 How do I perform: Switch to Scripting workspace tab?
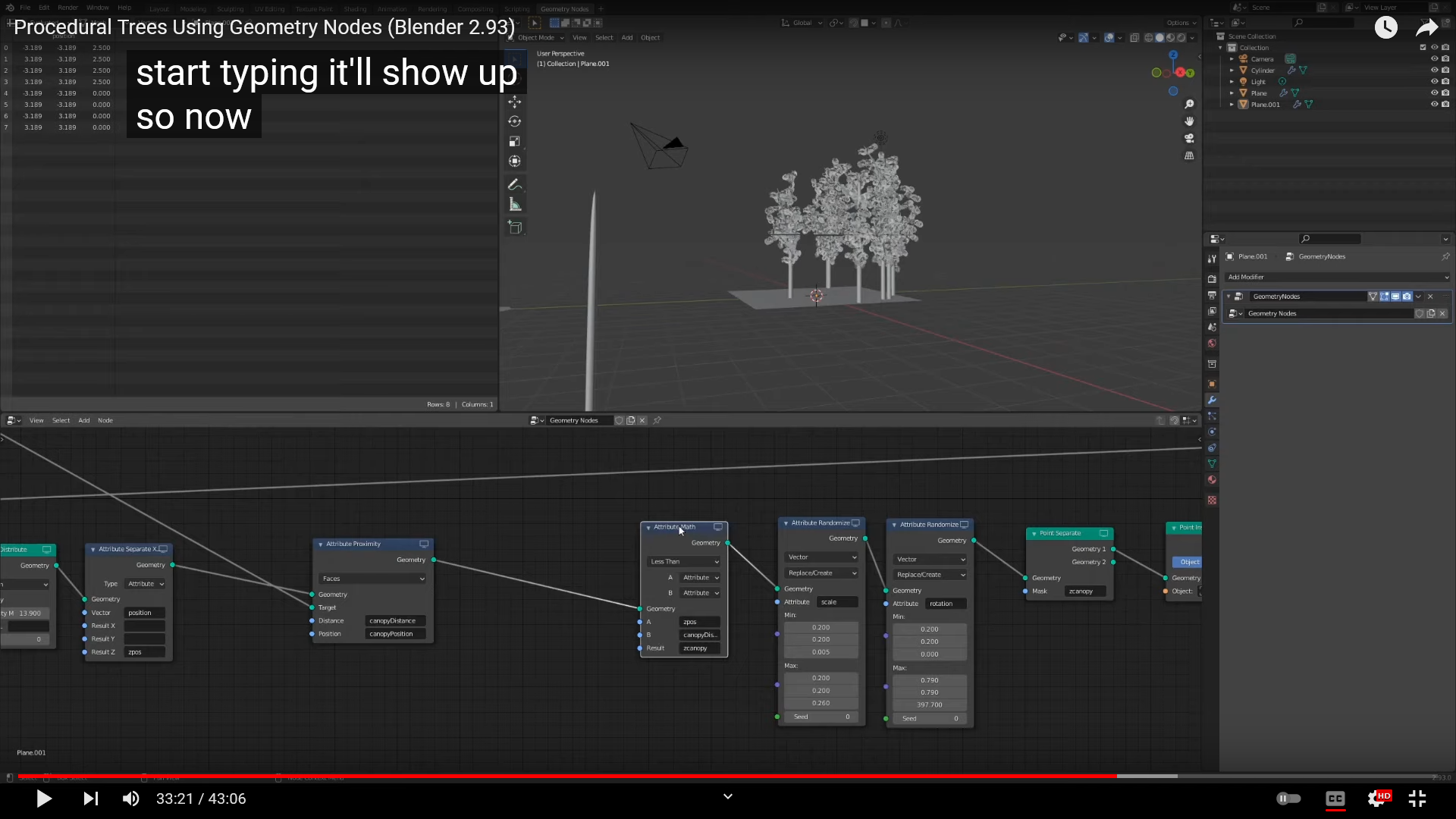(517, 9)
